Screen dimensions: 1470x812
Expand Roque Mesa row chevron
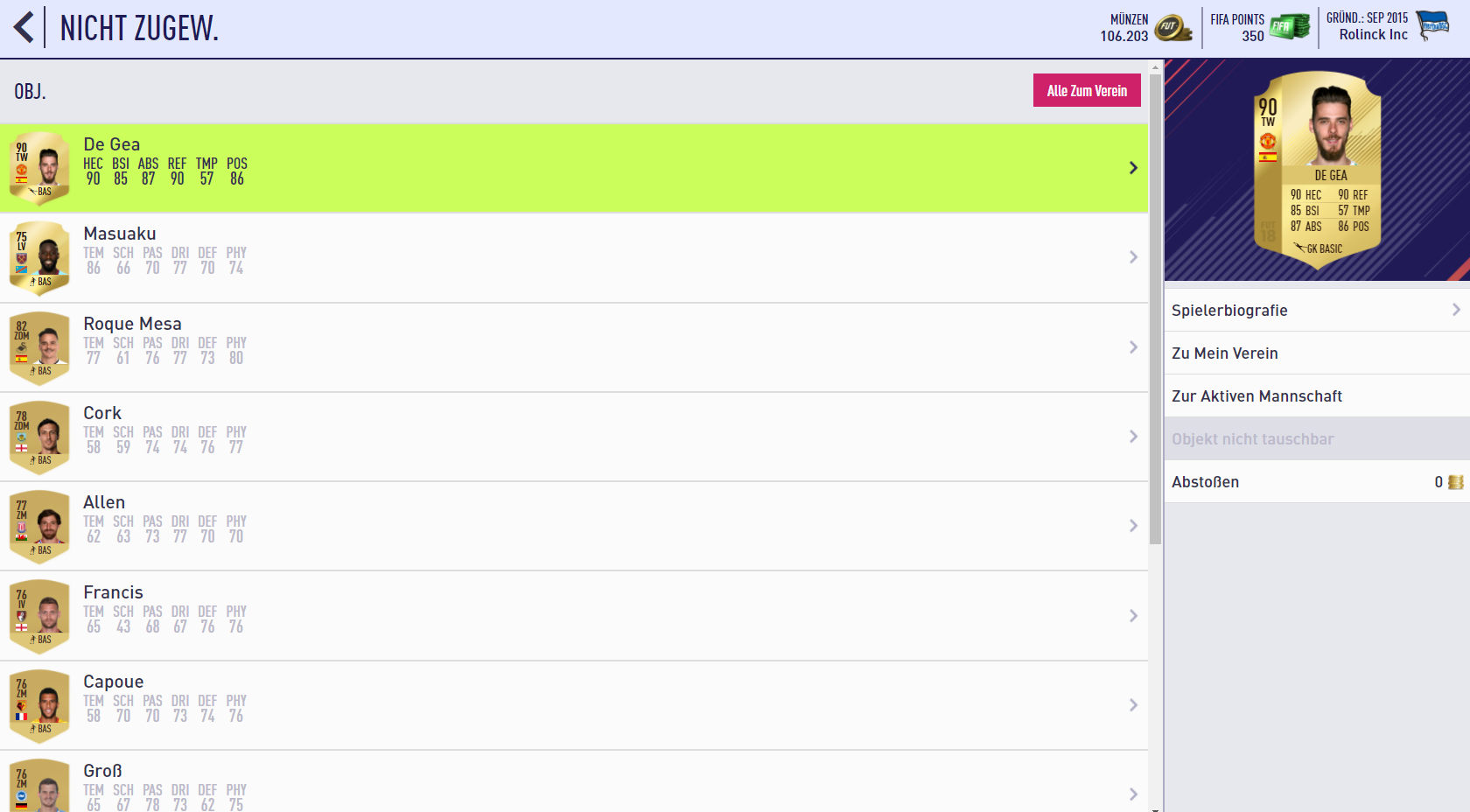pos(1133,347)
